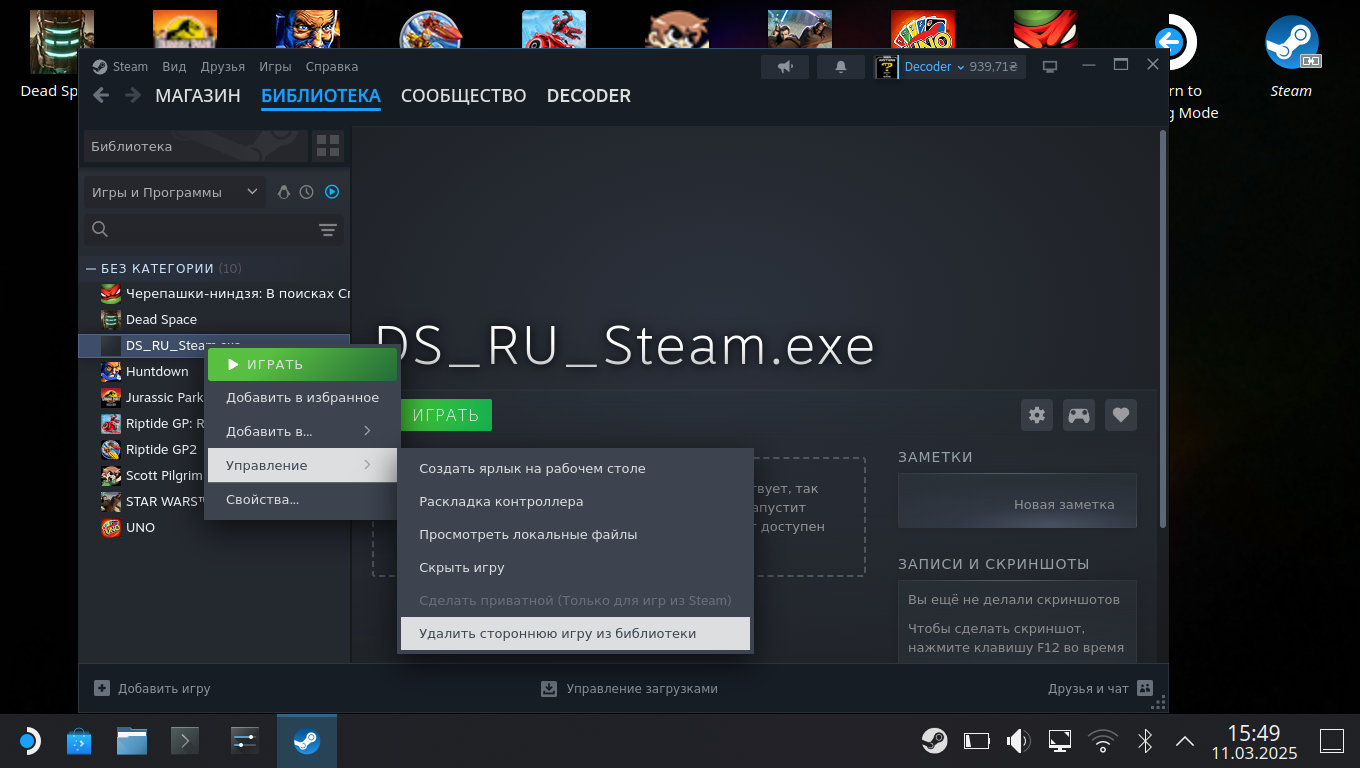Screen dimensions: 1360x768
Task: Open the Вид menu
Action: (174, 67)
